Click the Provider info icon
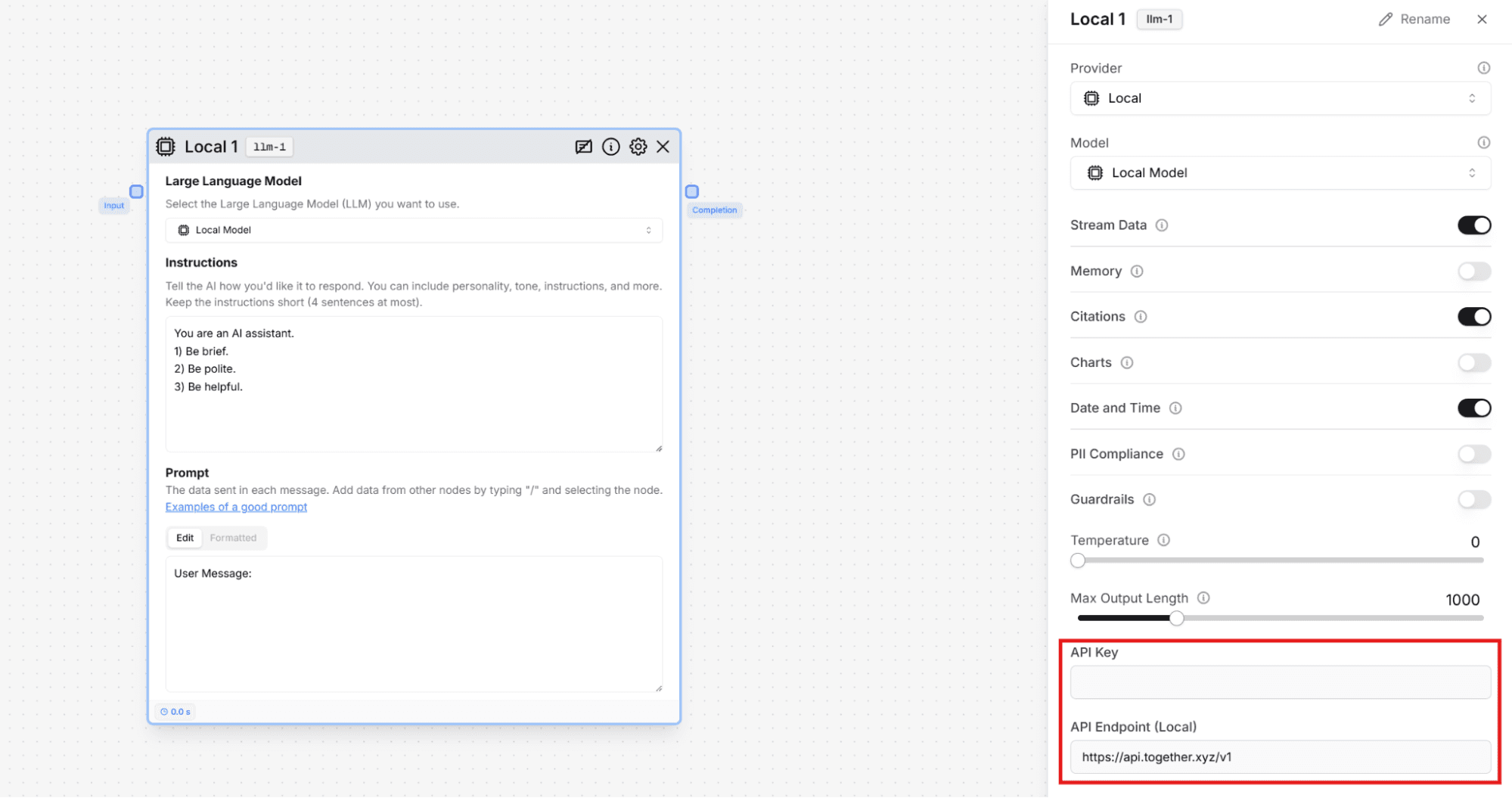1512x798 pixels. coord(1483,68)
